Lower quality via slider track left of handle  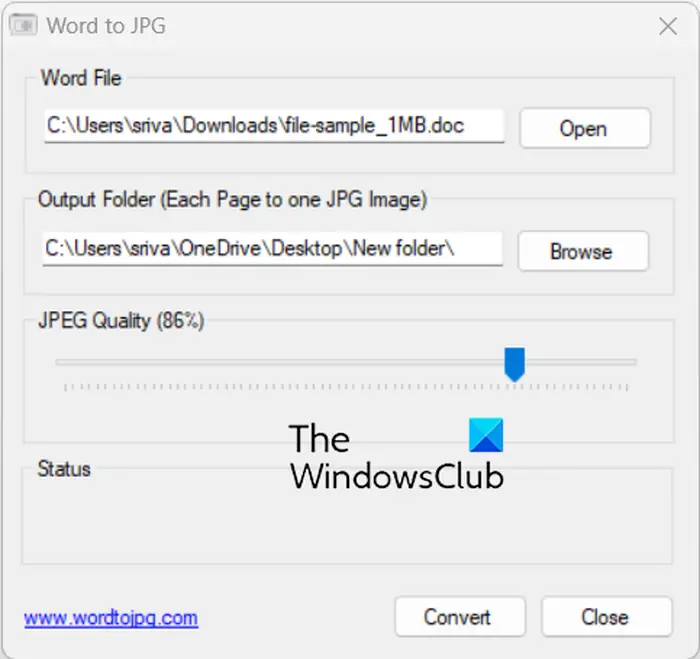point(279,362)
